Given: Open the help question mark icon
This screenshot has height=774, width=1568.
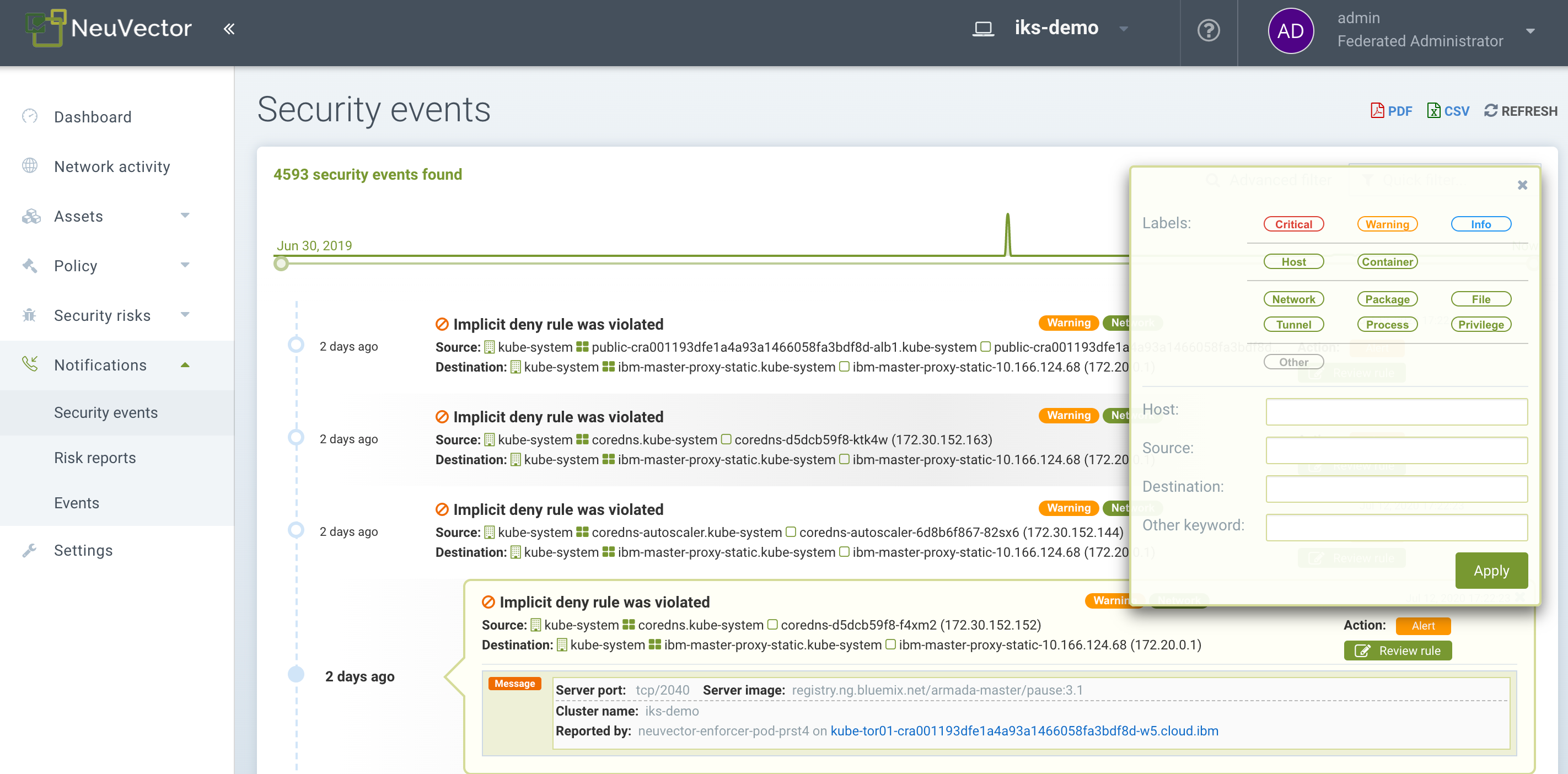Looking at the screenshot, I should (x=1209, y=30).
